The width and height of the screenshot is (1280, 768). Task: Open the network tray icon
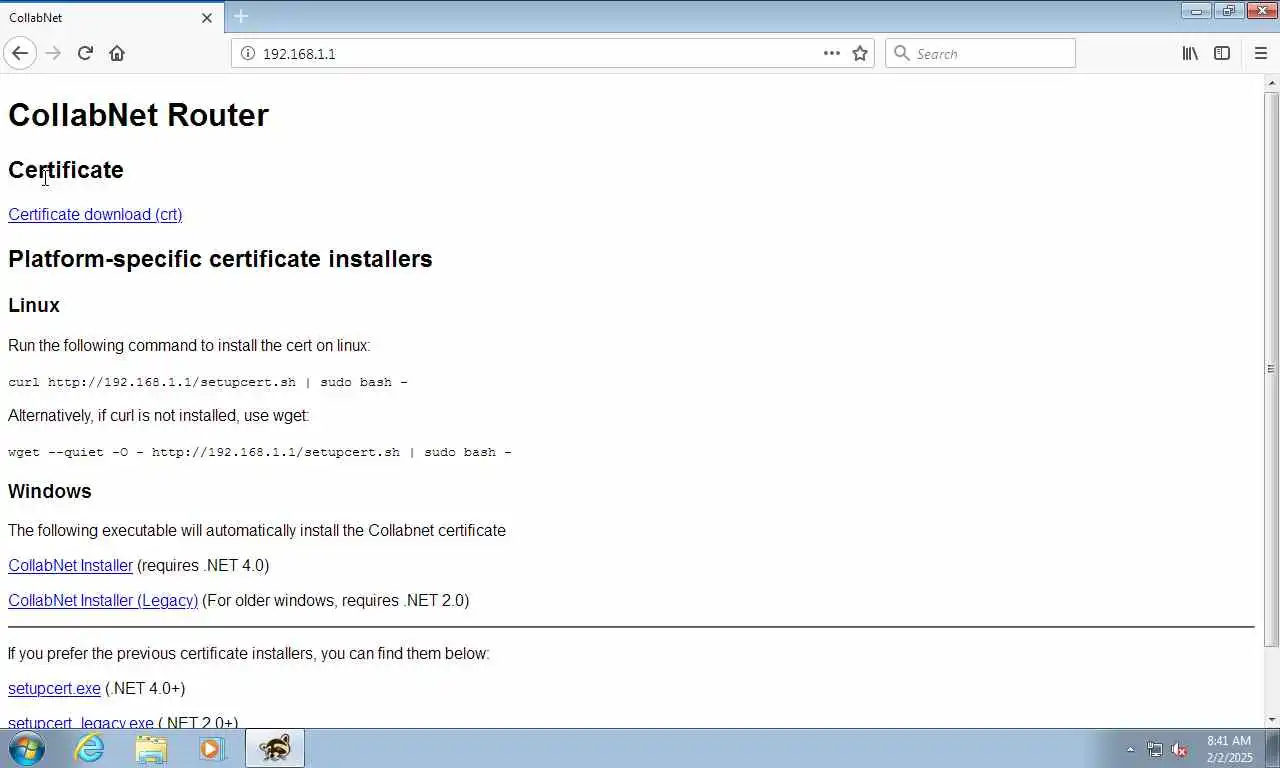click(1155, 749)
